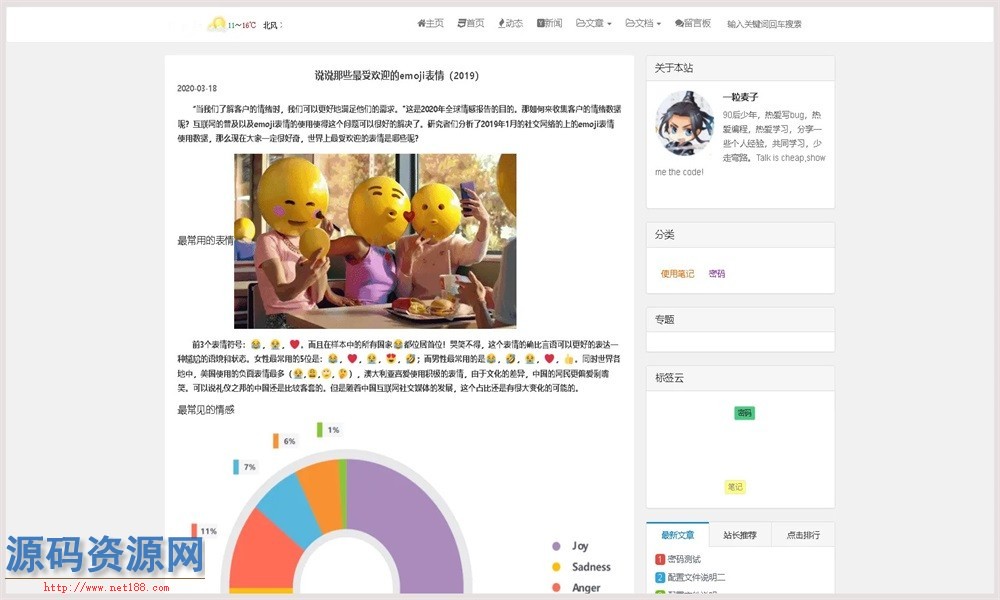
Task: Open the 主页 home nav link
Action: [430, 24]
